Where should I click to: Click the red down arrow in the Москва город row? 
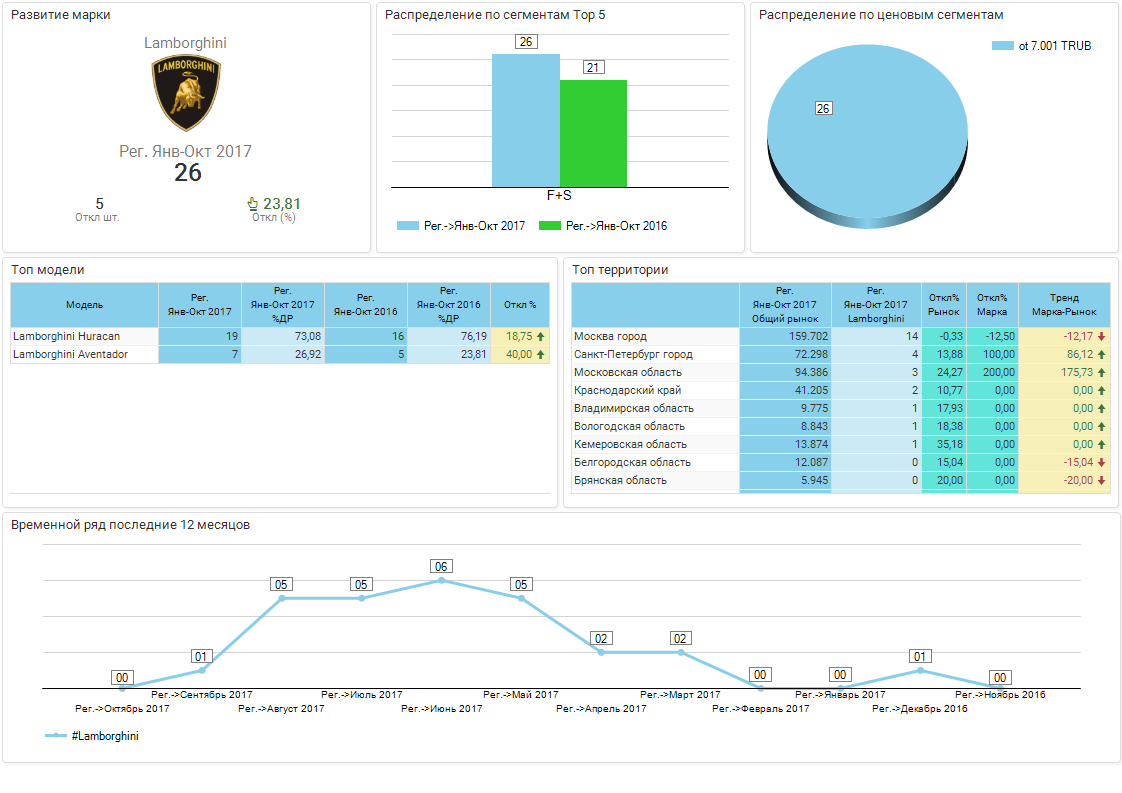(1101, 336)
